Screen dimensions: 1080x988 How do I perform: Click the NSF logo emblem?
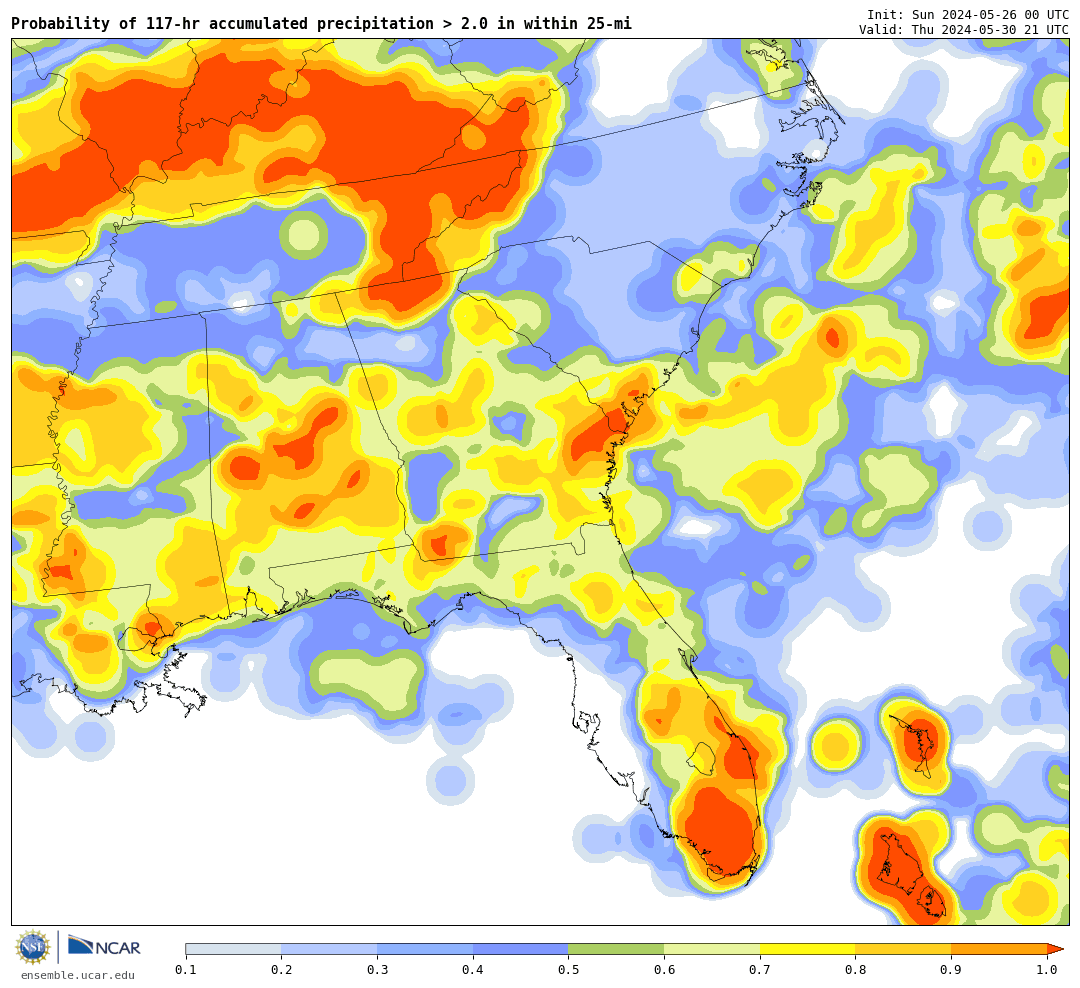pyautogui.click(x=33, y=947)
